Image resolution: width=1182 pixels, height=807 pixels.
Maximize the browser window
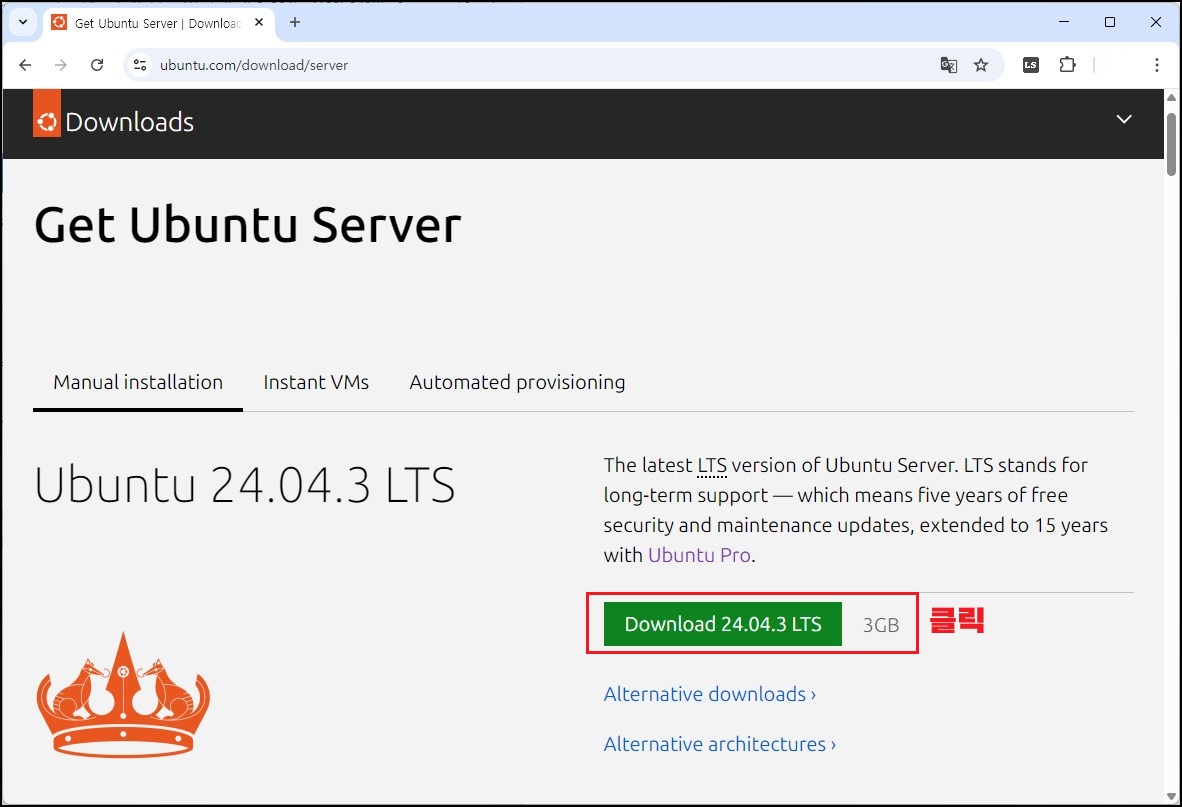tap(1110, 22)
